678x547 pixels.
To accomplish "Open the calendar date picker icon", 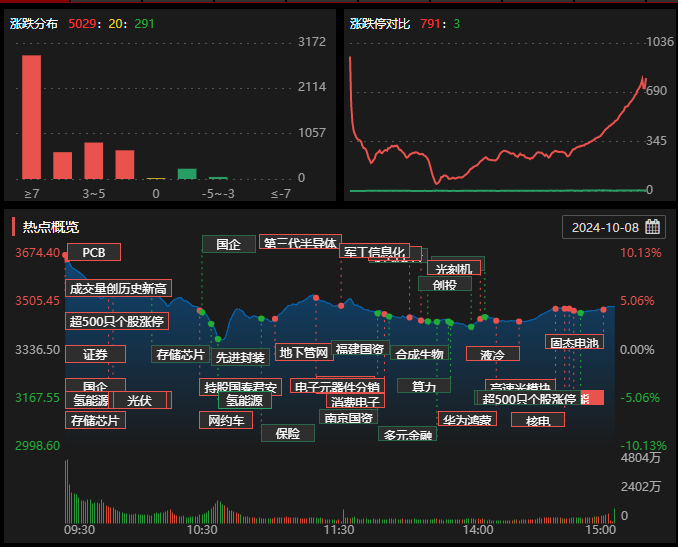I will point(652,227).
